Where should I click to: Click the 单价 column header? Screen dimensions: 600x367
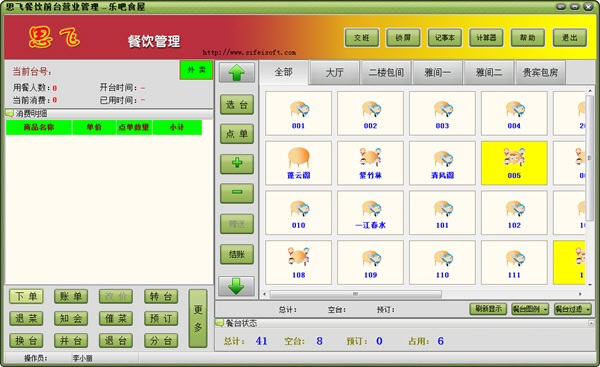click(94, 127)
